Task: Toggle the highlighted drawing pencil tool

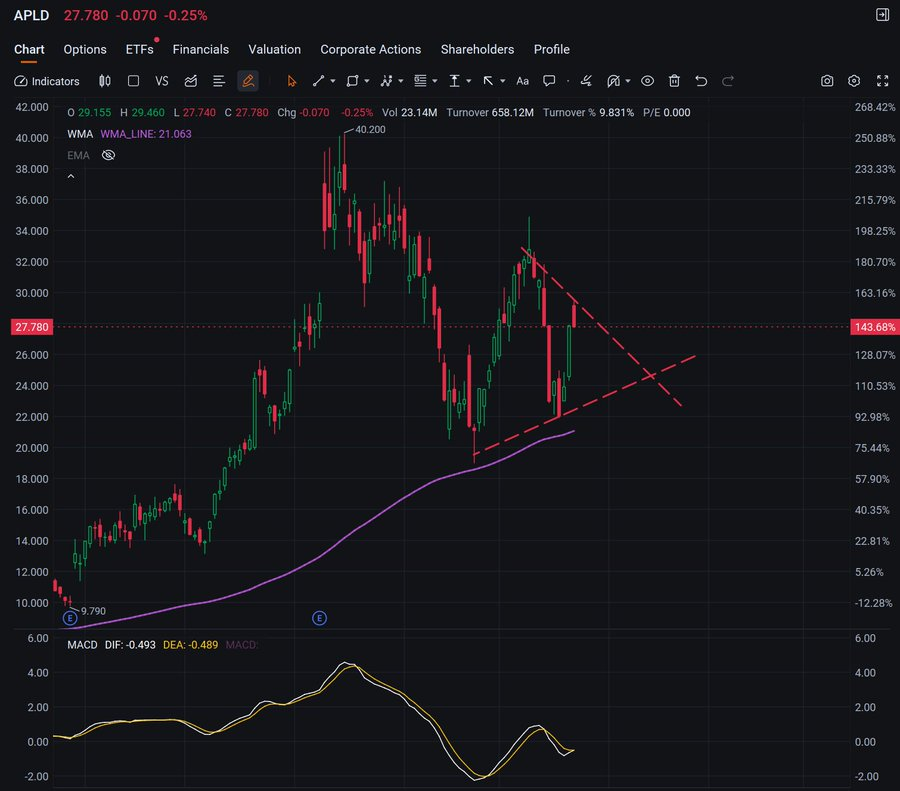Action: 248,81
